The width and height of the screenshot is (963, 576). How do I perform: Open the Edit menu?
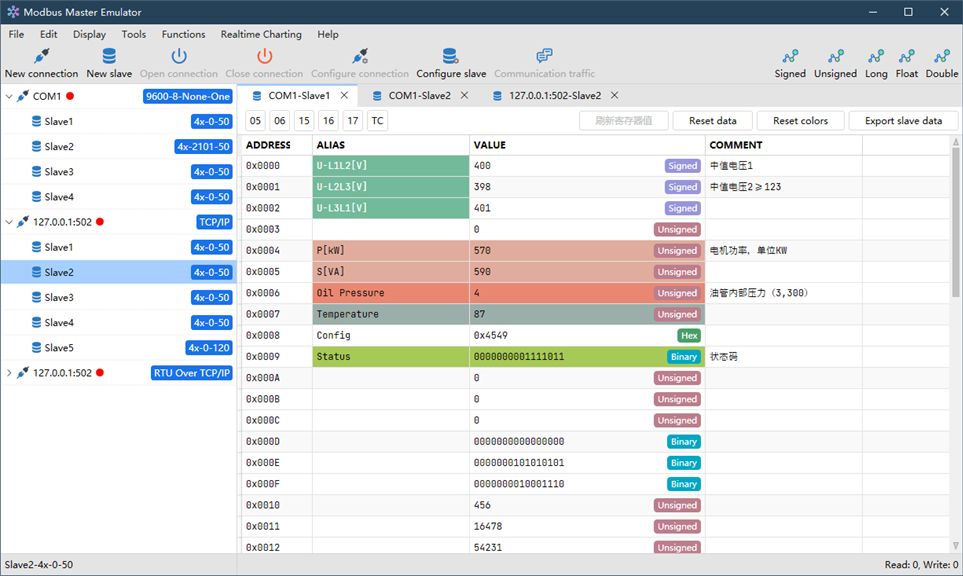(x=49, y=34)
